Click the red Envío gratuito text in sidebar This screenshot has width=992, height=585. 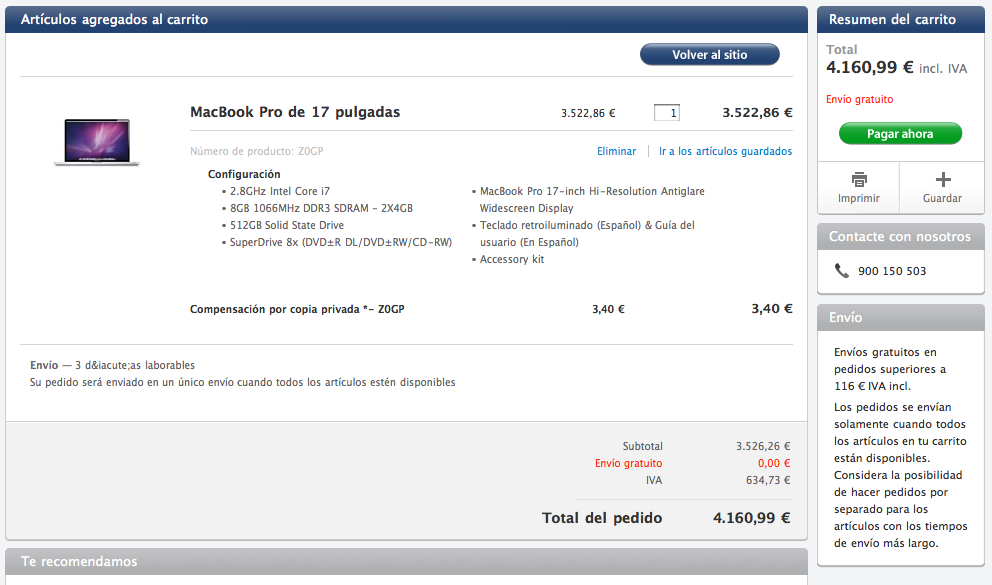click(860, 99)
